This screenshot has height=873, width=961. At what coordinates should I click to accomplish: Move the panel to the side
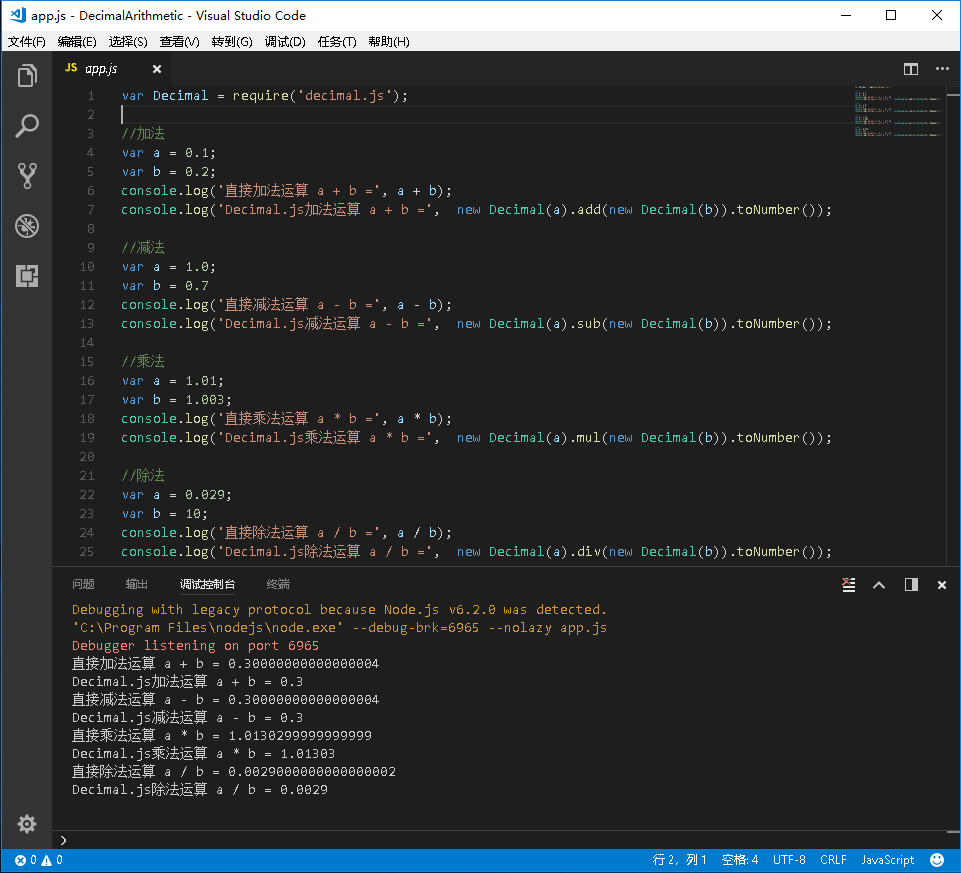pos(911,585)
